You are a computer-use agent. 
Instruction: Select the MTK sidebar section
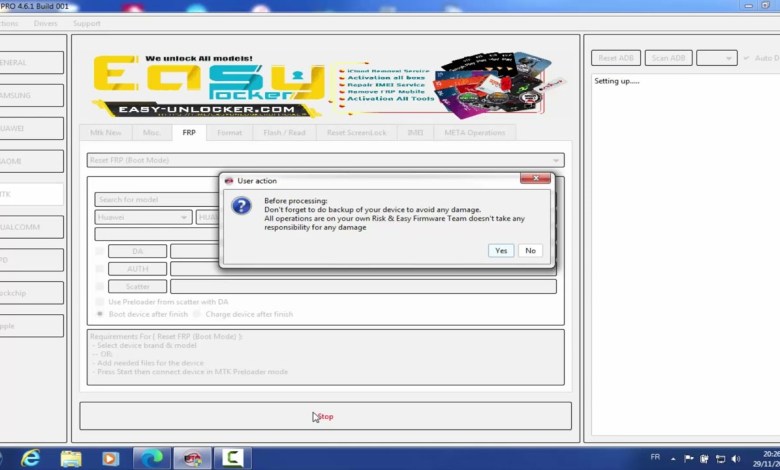point(31,194)
